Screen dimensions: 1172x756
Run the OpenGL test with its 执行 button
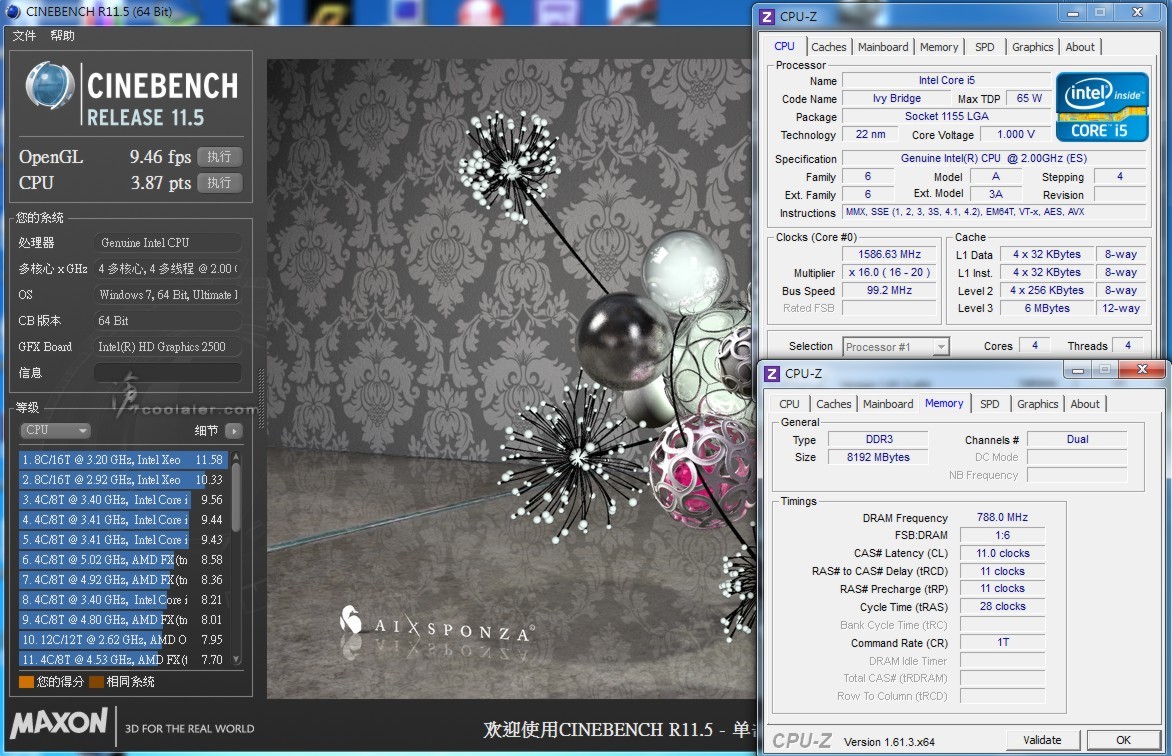(220, 157)
